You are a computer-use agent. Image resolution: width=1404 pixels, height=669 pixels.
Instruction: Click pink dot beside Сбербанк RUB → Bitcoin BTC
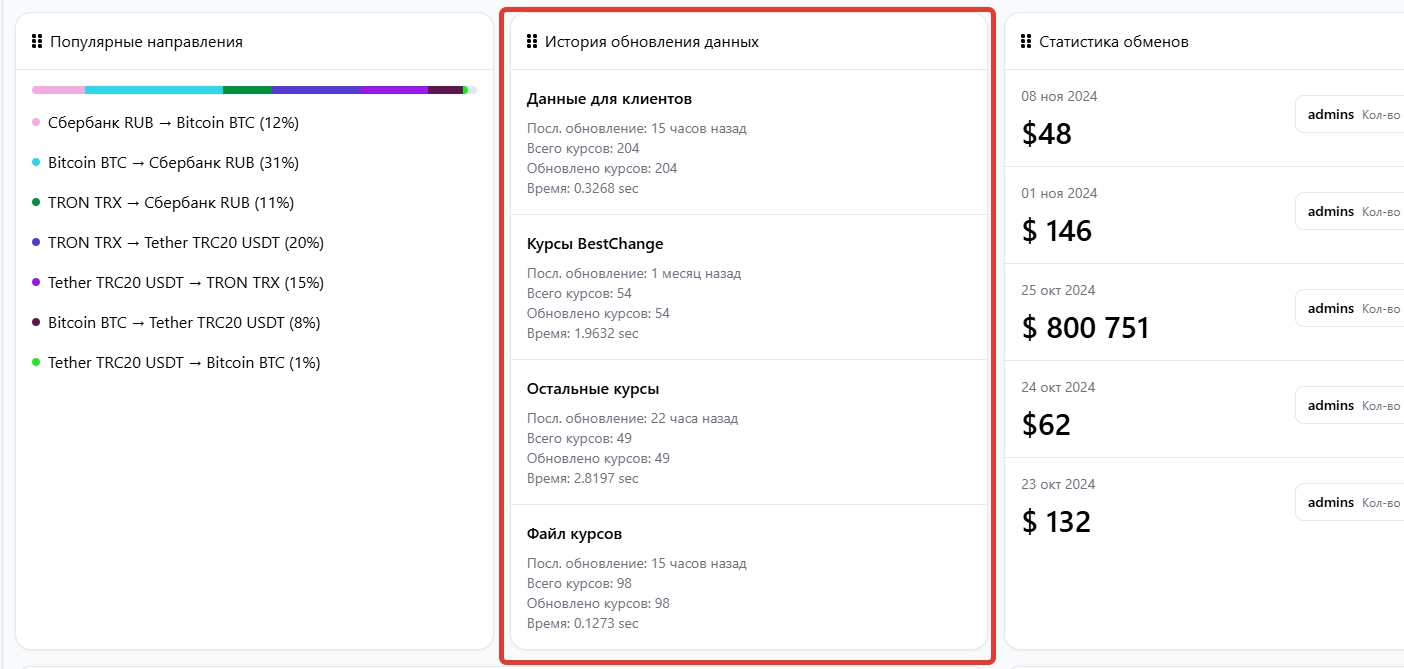click(36, 123)
